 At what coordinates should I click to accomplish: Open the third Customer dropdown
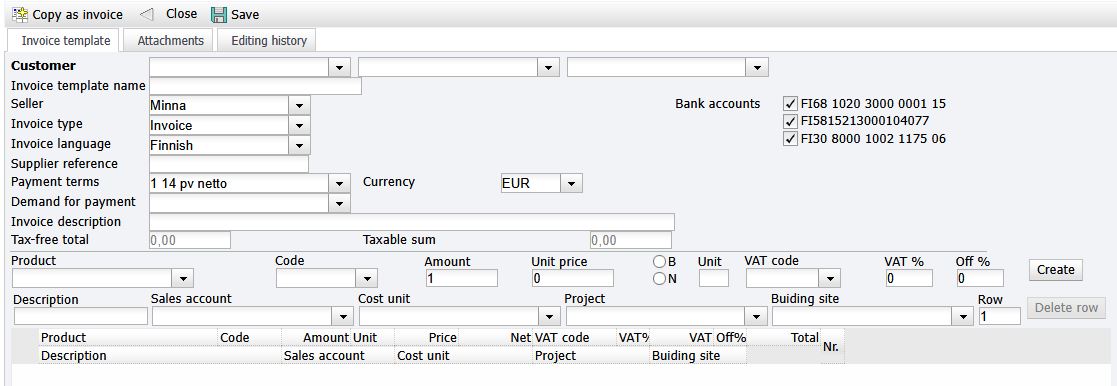click(757, 68)
